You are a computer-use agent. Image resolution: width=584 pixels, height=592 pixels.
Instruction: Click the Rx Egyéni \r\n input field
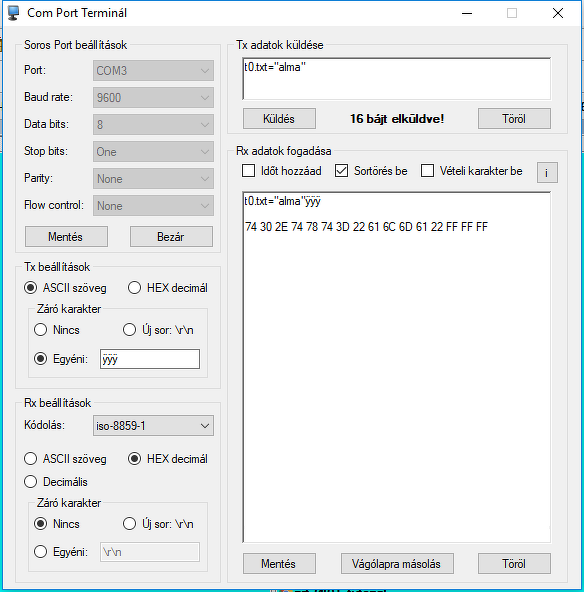(x=150, y=552)
